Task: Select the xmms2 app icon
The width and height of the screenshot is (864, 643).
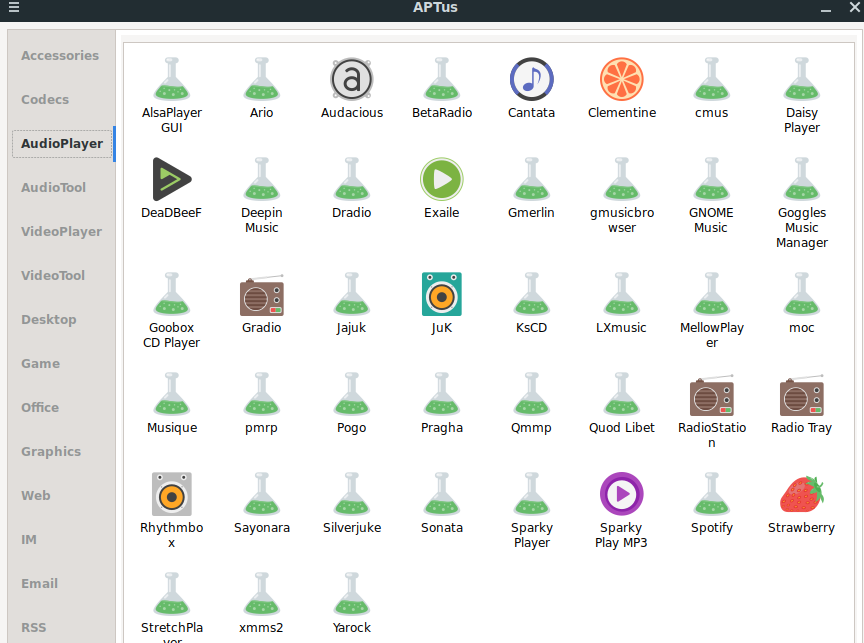Action: pos(261,594)
